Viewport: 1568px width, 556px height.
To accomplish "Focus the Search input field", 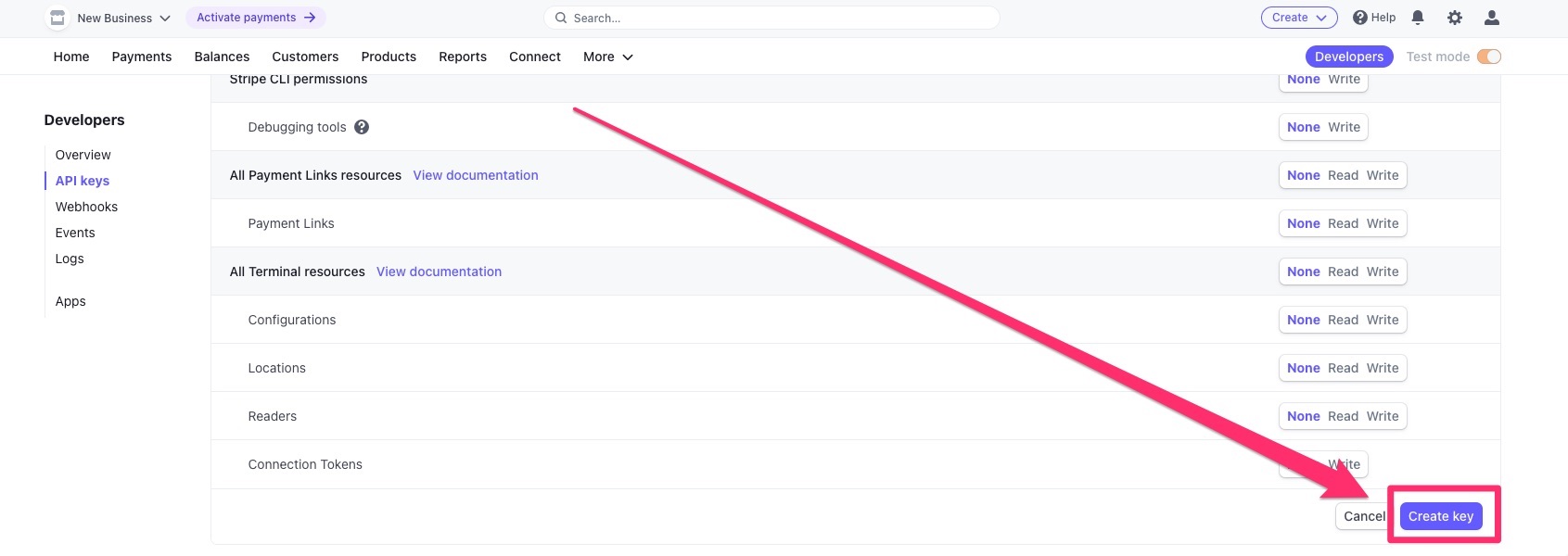I will pyautogui.click(x=771, y=18).
